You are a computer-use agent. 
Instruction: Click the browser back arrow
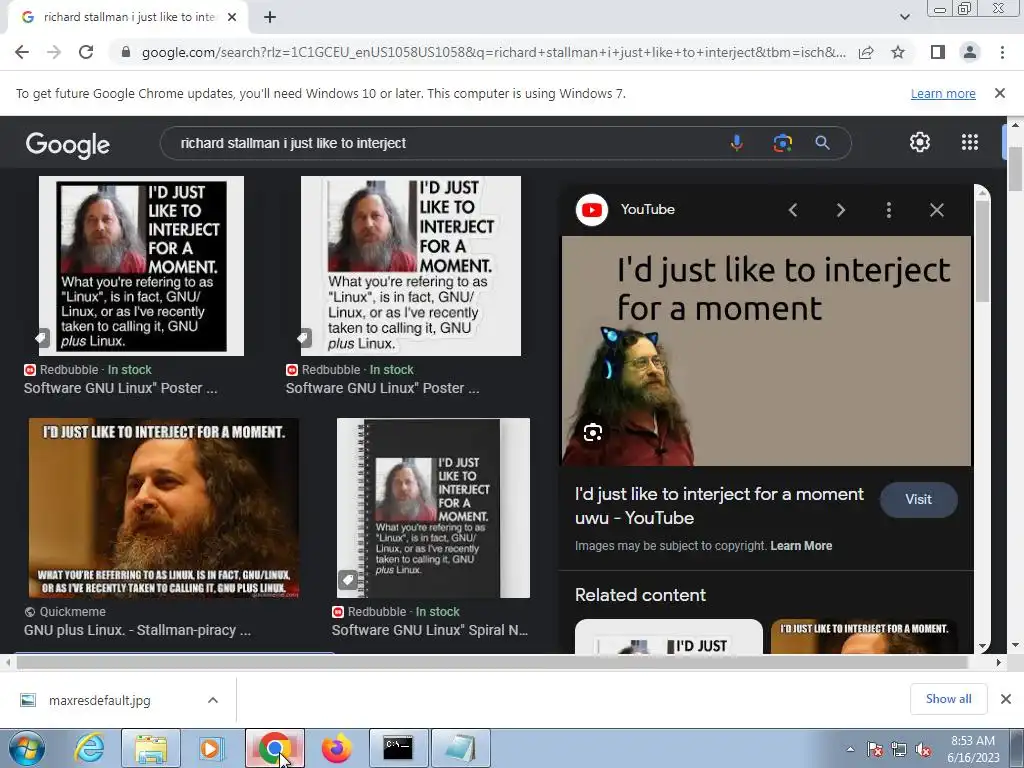[x=22, y=52]
